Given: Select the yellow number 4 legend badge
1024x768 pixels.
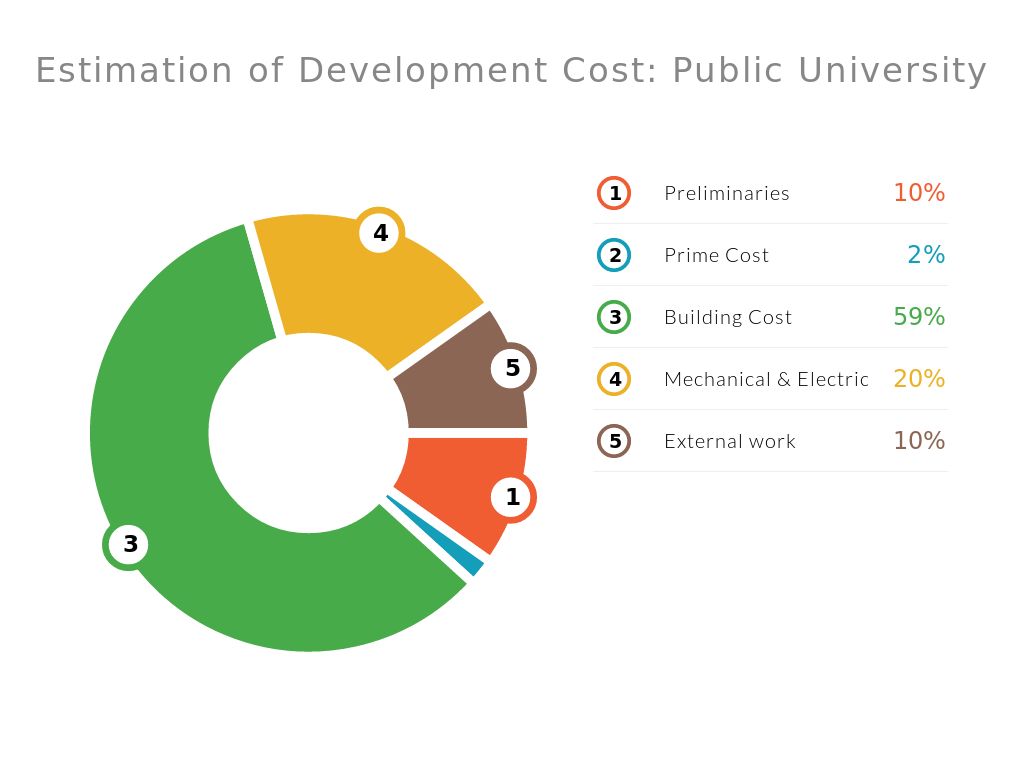Looking at the screenshot, I should coord(614,379).
